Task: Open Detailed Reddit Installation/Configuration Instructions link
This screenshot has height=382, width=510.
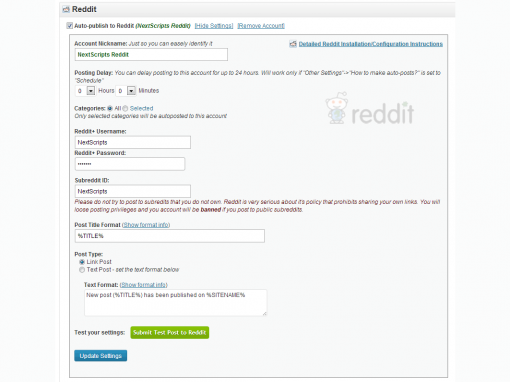Action: pyautogui.click(x=371, y=44)
